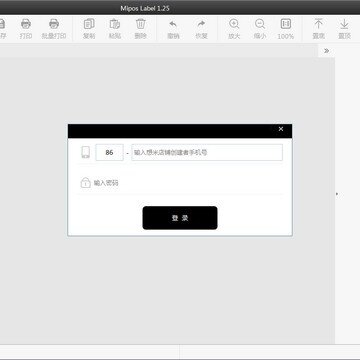Undo the last action with 撤销 icon
The image size is (360, 360).
173,24
